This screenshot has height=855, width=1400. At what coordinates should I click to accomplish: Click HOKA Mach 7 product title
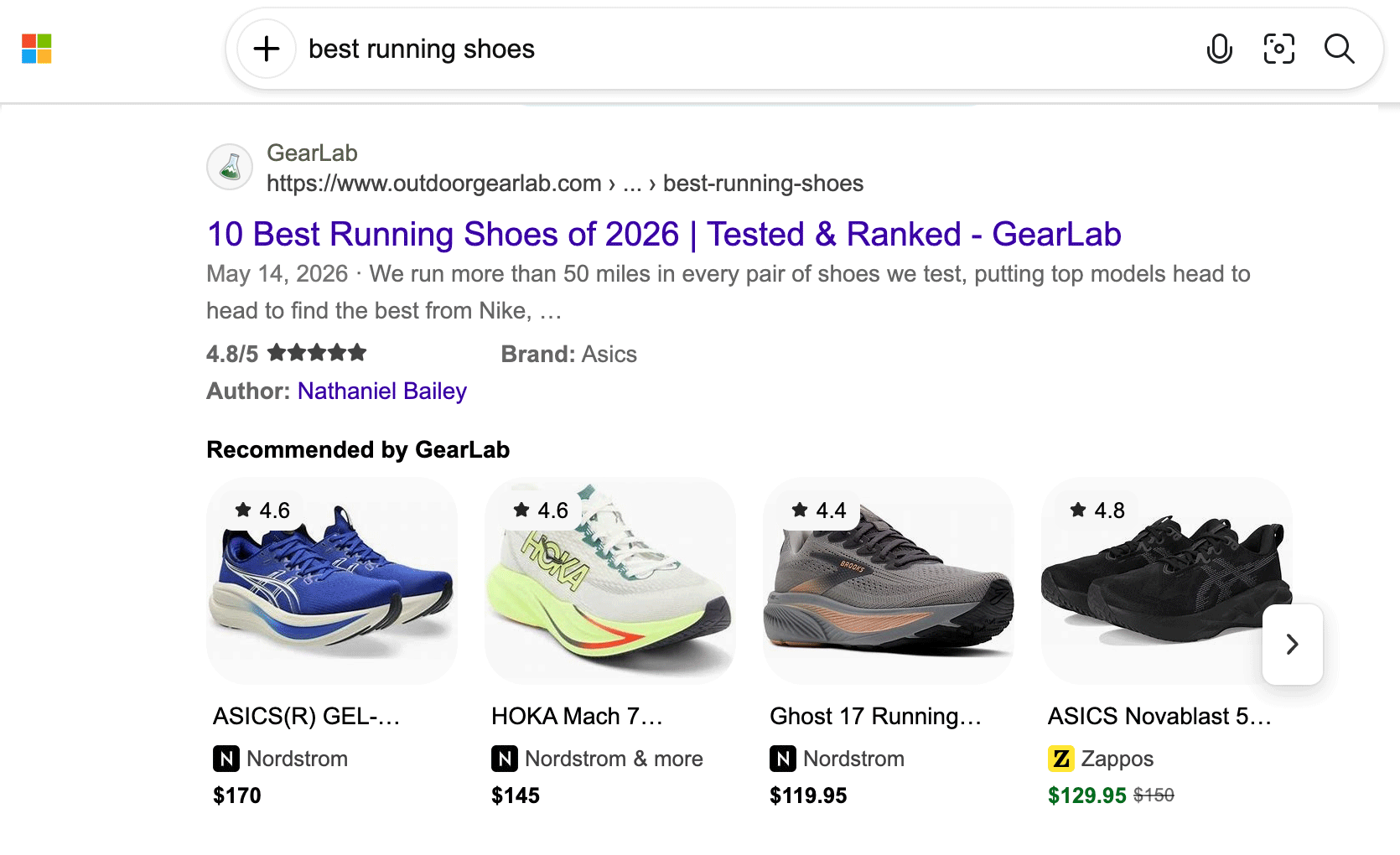[x=577, y=716]
